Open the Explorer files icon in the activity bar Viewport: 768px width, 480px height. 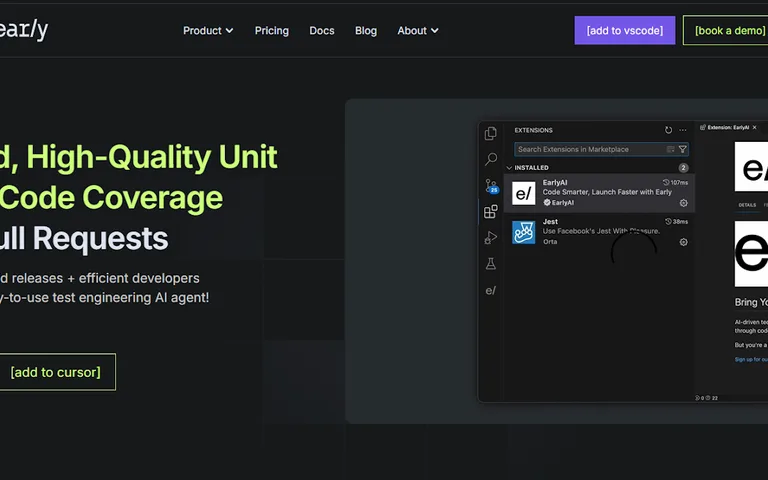click(x=490, y=133)
